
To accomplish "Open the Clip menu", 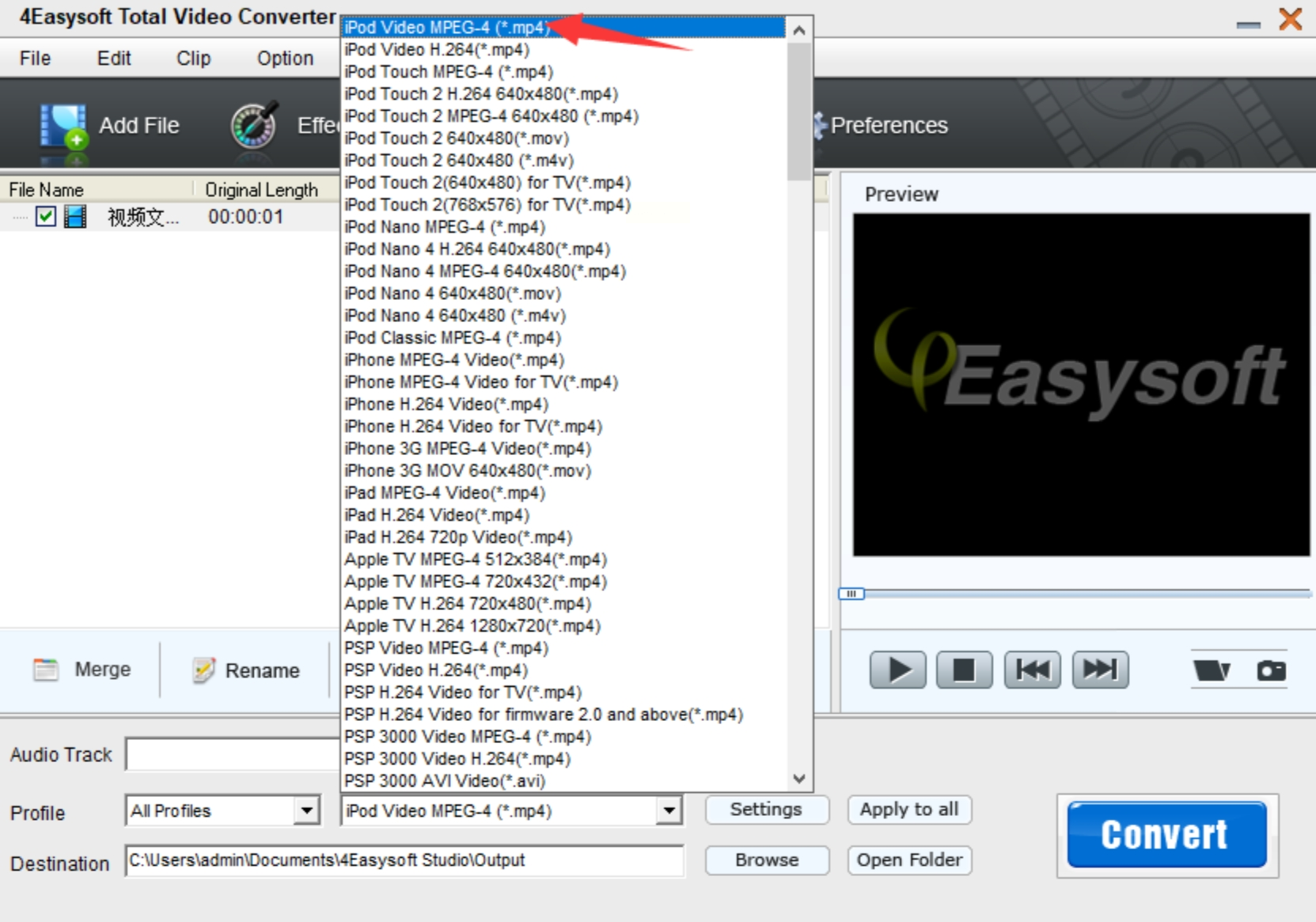I will pos(193,58).
